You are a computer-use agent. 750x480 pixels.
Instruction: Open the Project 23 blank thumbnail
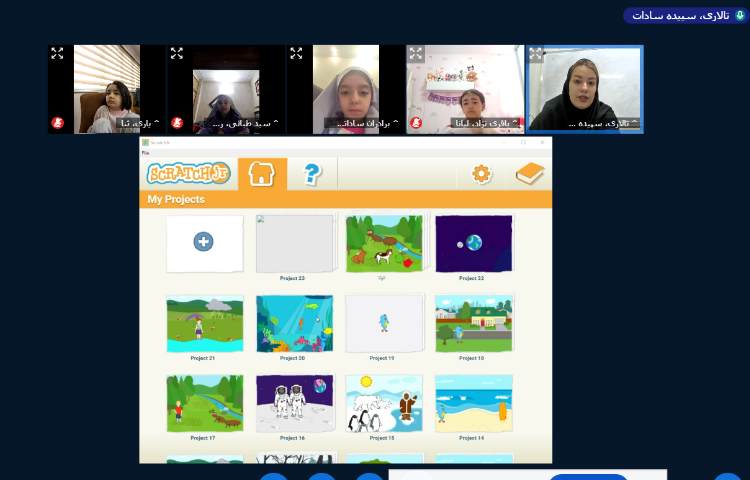pyautogui.click(x=294, y=244)
